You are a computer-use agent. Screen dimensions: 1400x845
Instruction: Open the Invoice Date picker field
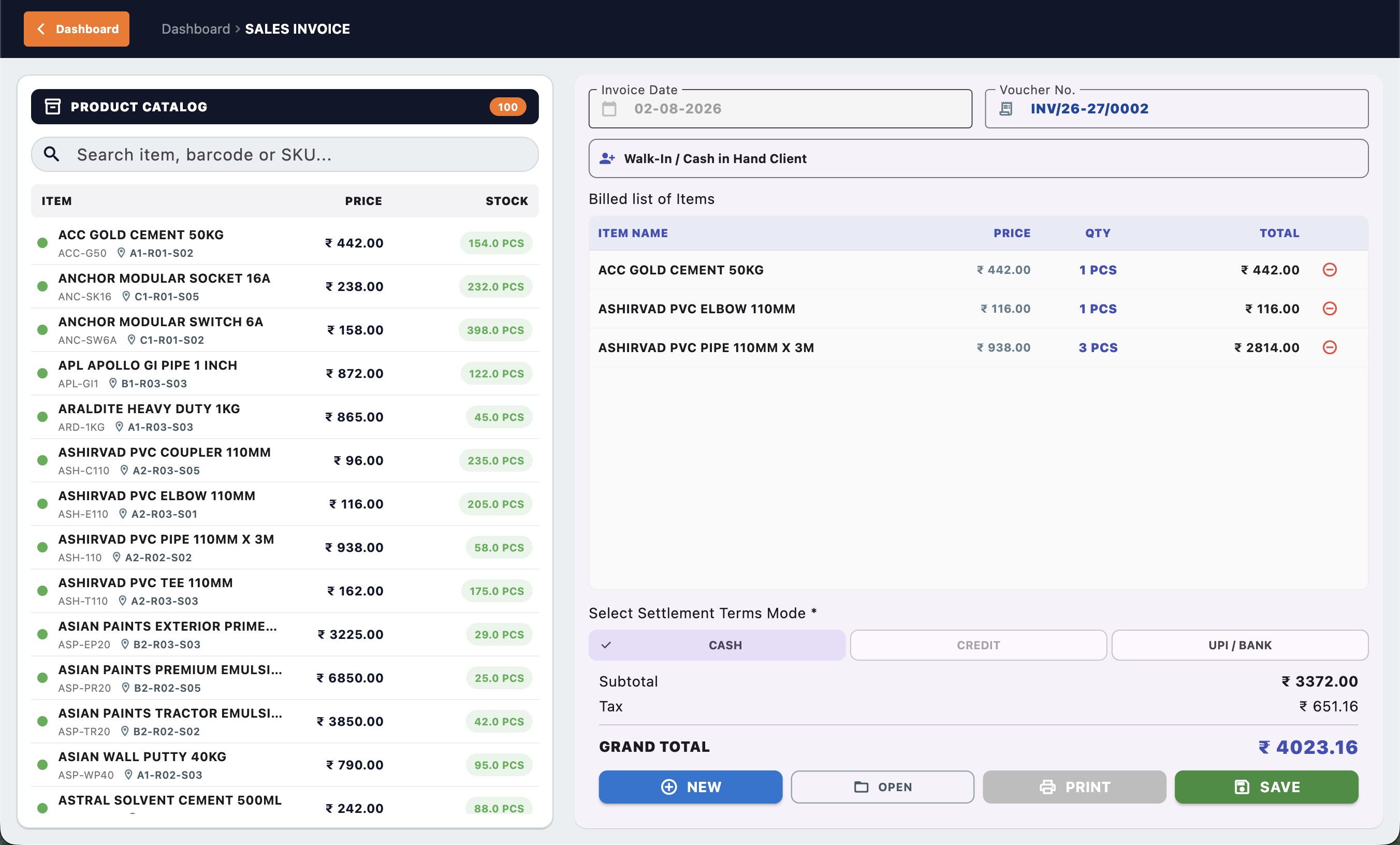click(x=780, y=109)
